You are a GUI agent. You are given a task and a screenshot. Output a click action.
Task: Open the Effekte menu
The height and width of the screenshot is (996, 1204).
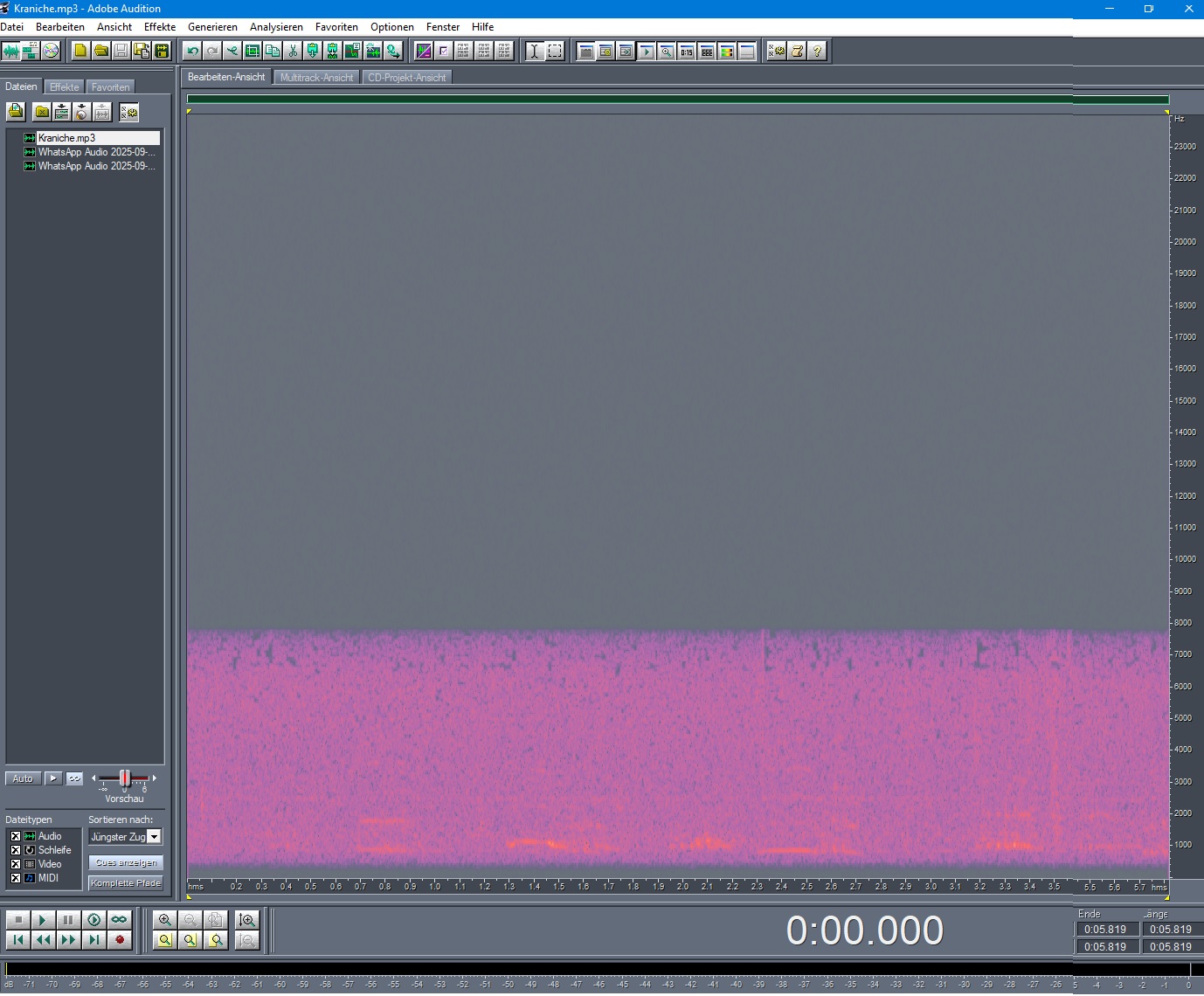pyautogui.click(x=160, y=27)
